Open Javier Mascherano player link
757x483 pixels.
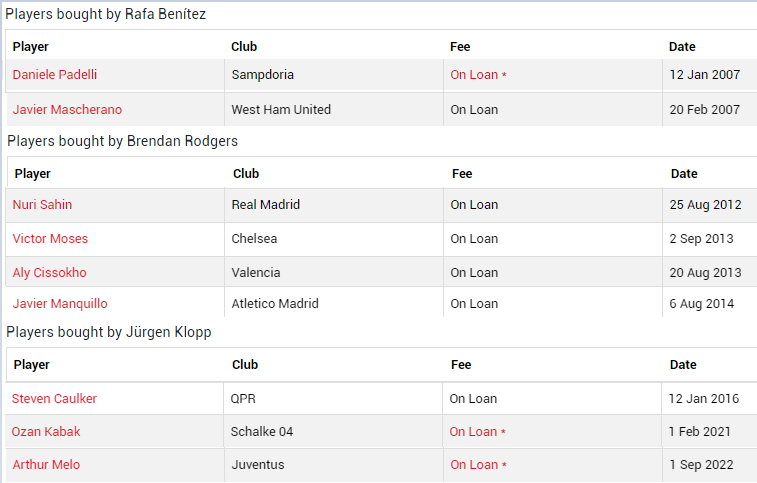point(67,110)
